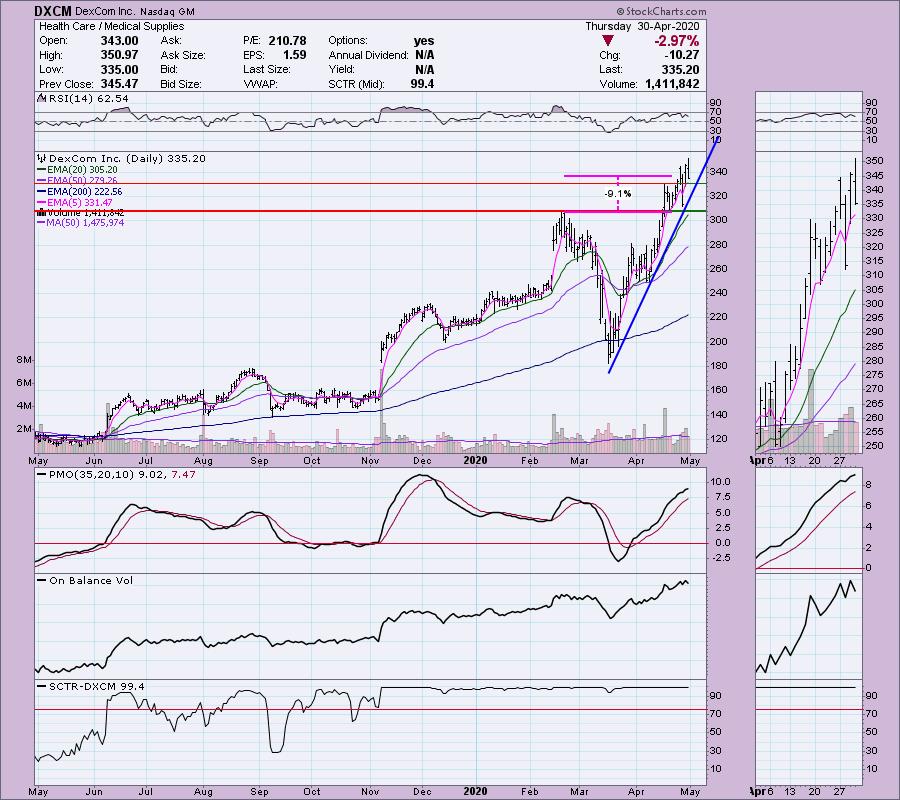
Task: Click the 255 price label on zoomed chart
Action: (x=875, y=432)
